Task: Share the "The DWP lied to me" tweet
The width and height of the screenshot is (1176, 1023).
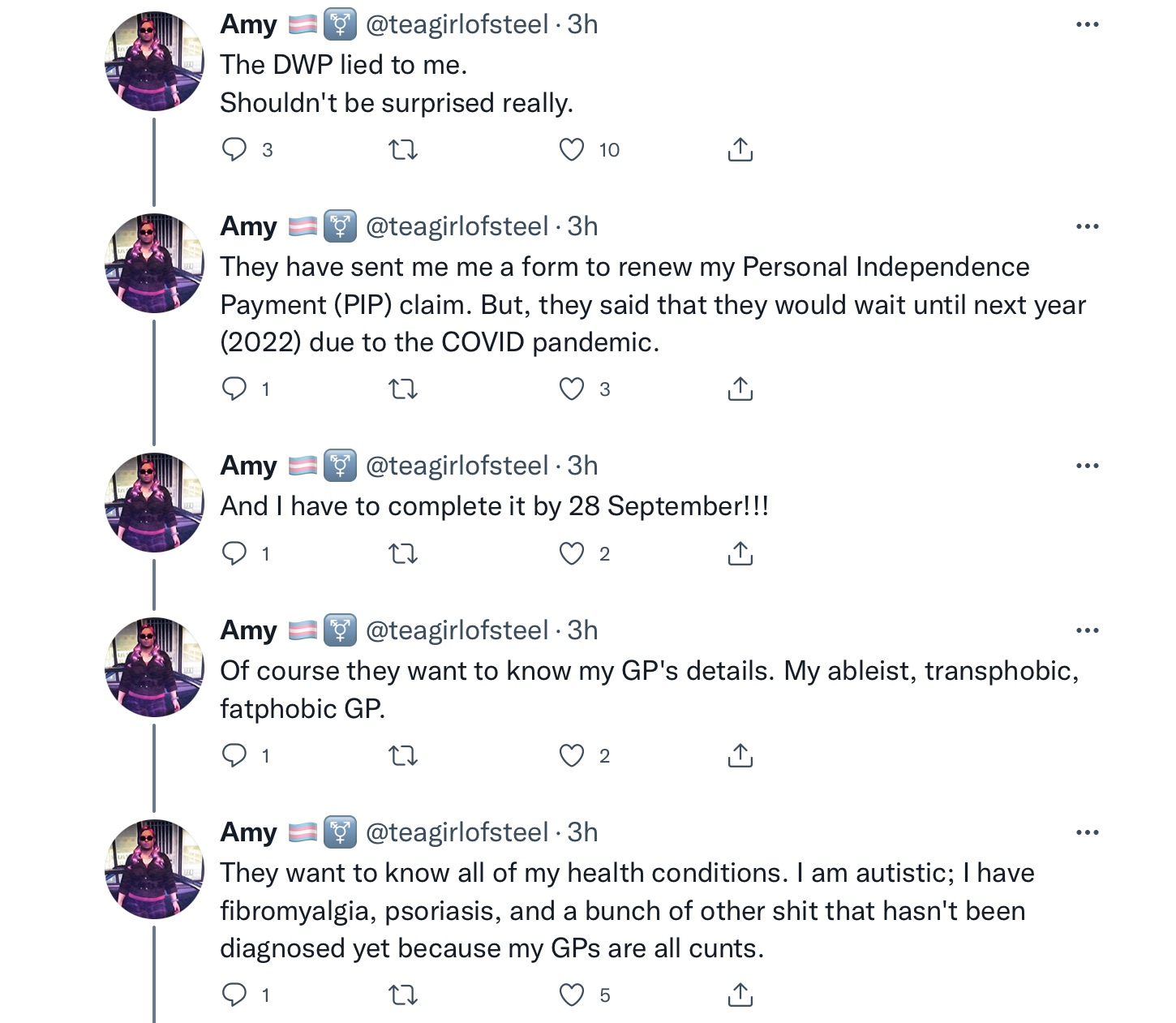Action: click(x=740, y=149)
